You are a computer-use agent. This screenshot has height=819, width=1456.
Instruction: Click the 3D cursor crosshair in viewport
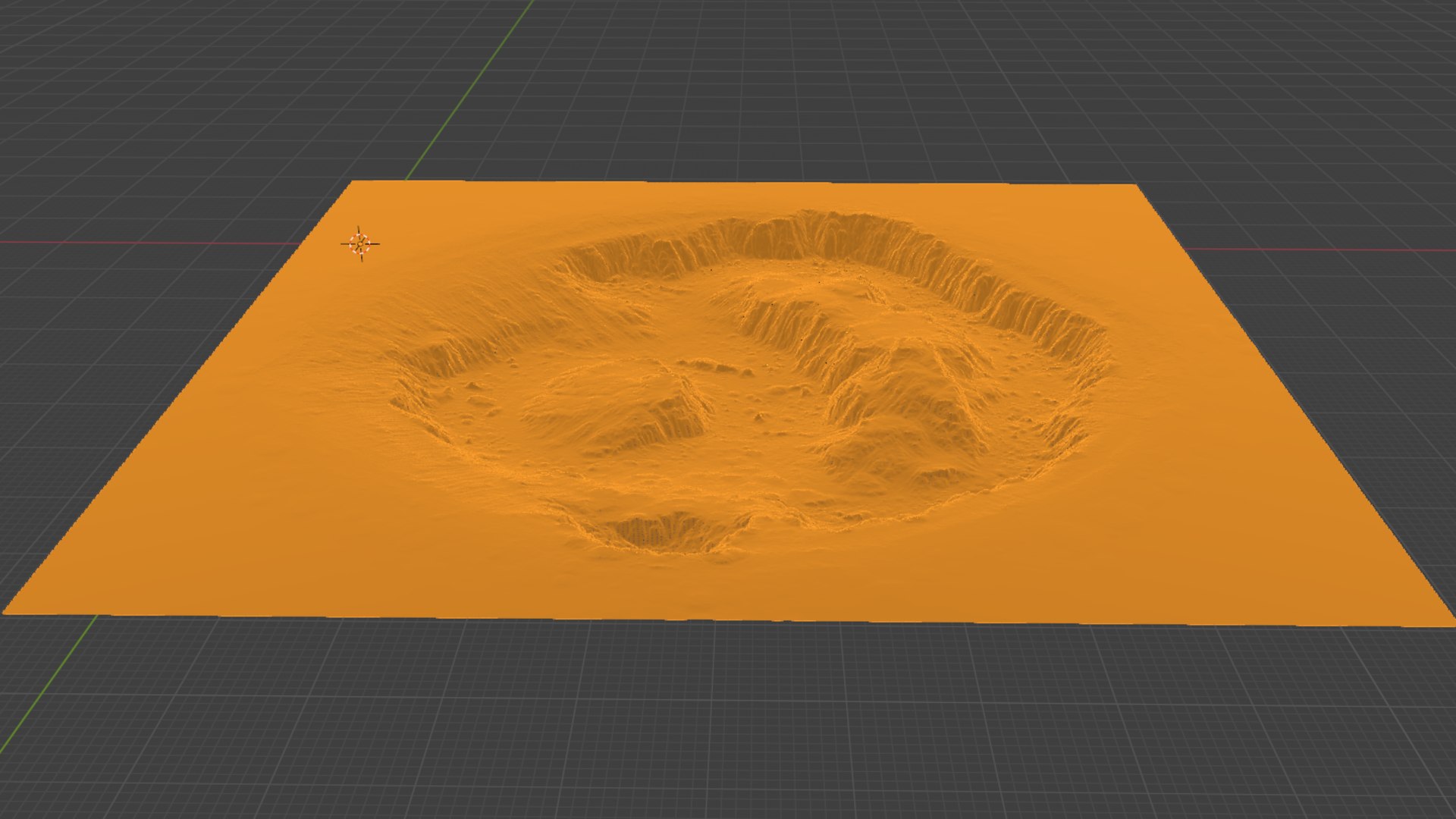[360, 243]
